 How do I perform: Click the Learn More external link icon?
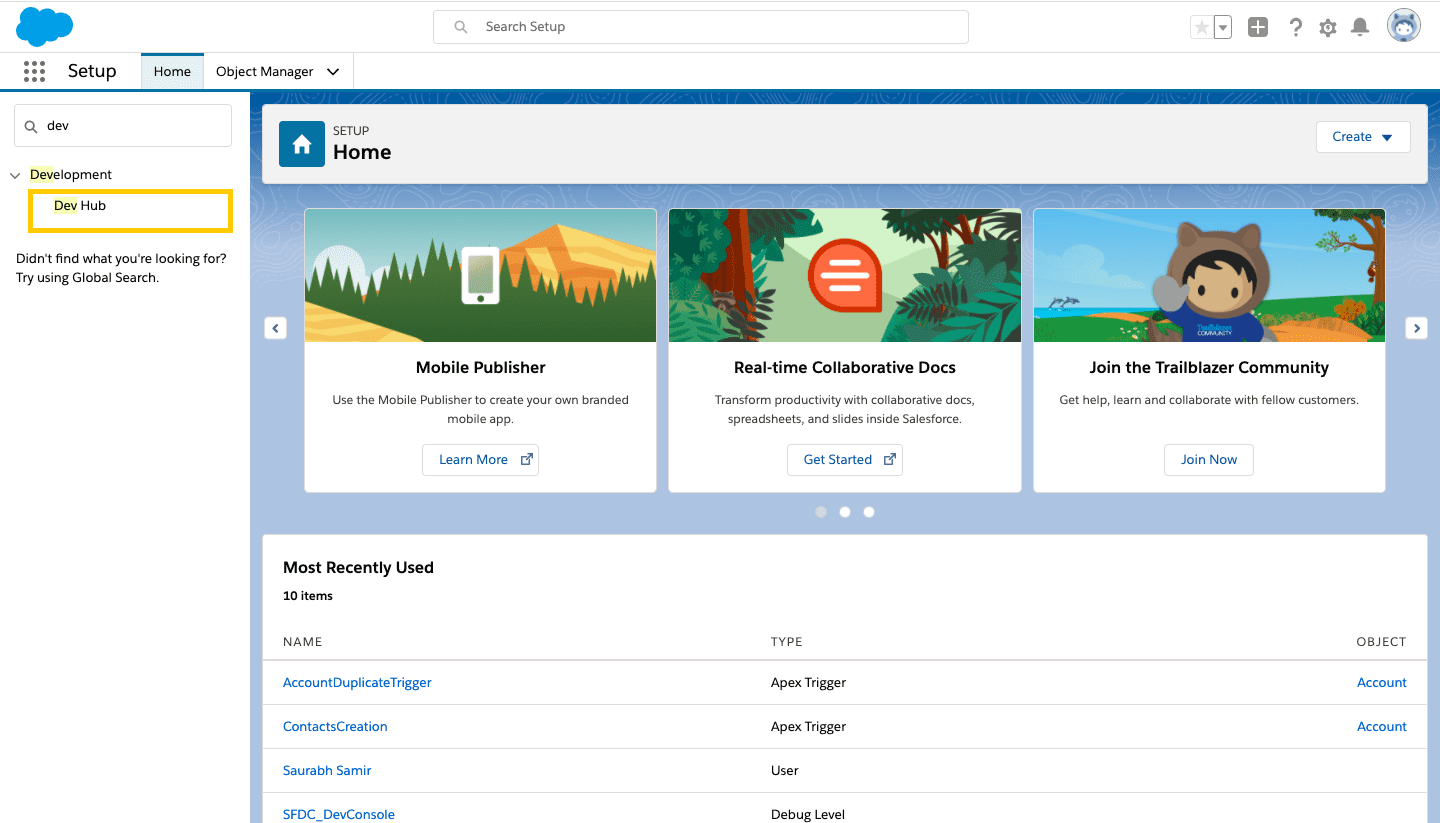pyautogui.click(x=527, y=459)
